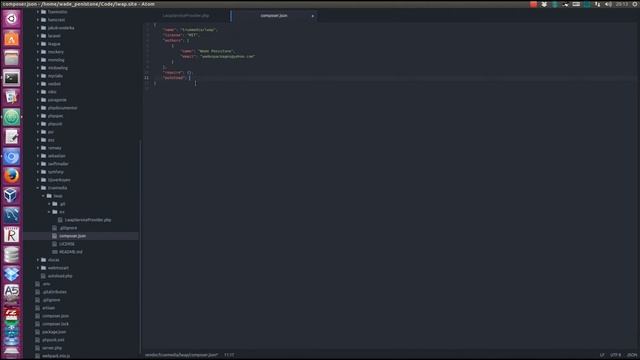Open the database cylinder dock icon
Screen dimensions: 640x360
11,255
